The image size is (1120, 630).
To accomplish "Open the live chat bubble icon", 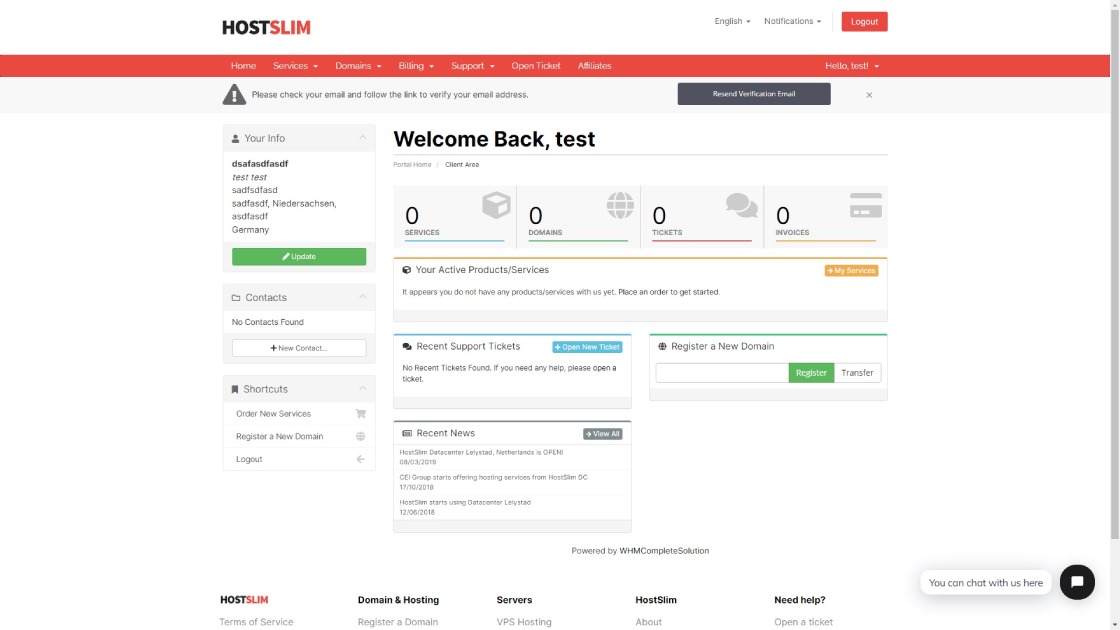I will (1077, 582).
